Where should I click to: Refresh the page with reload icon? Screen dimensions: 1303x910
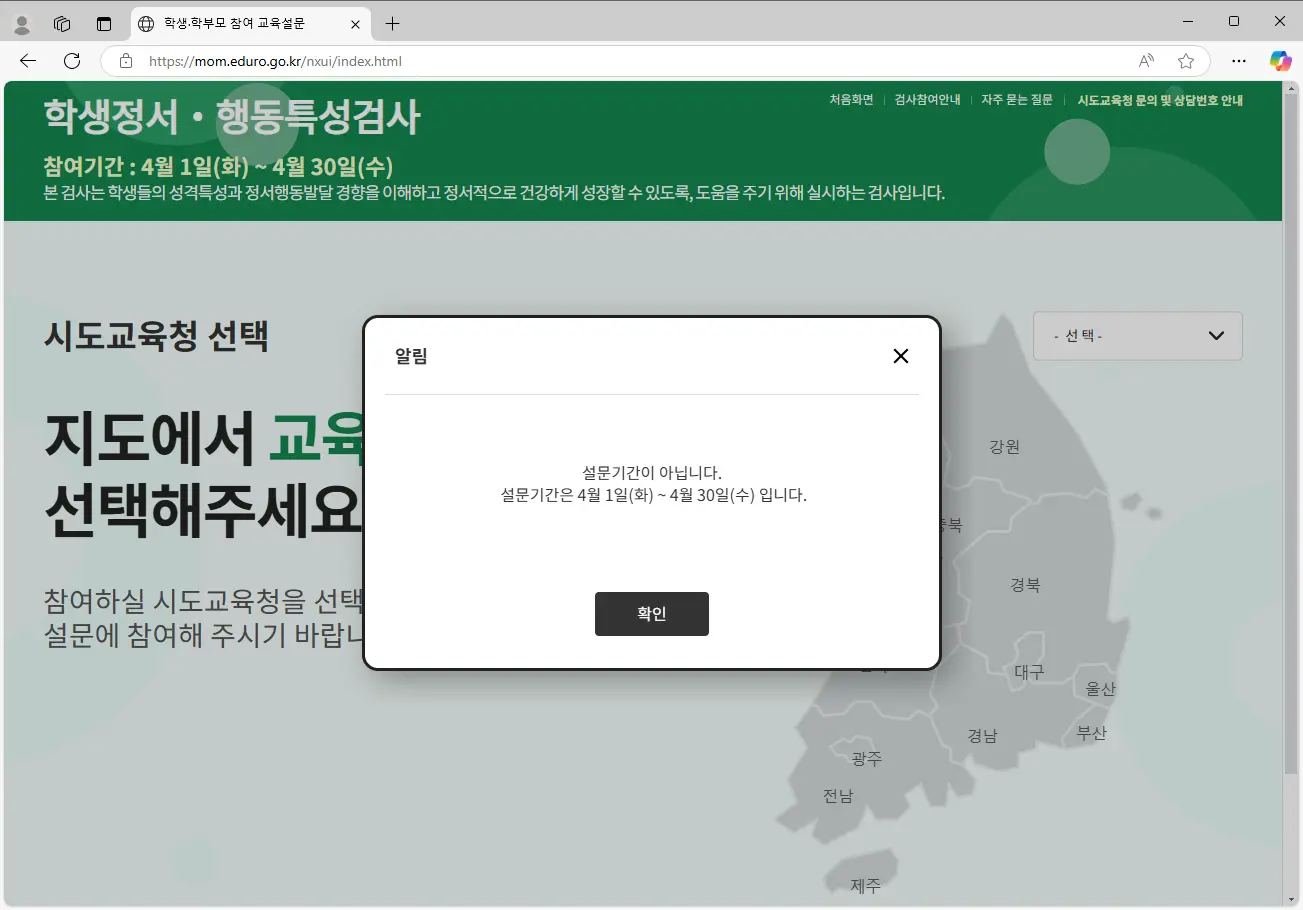[72, 61]
